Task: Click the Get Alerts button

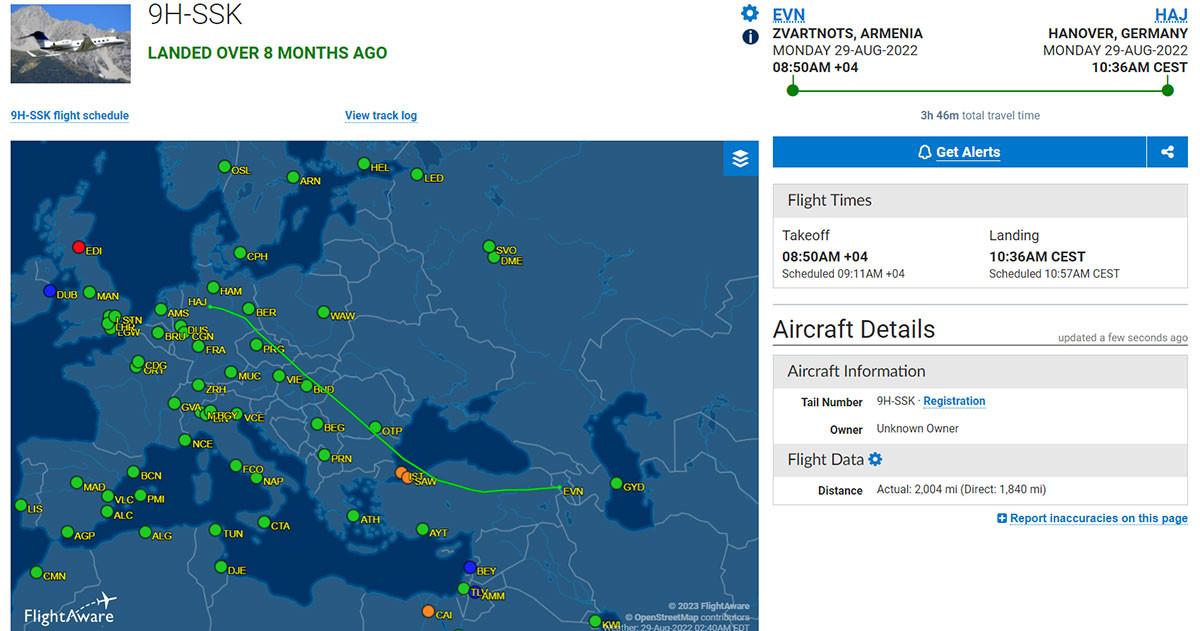Action: coord(959,152)
